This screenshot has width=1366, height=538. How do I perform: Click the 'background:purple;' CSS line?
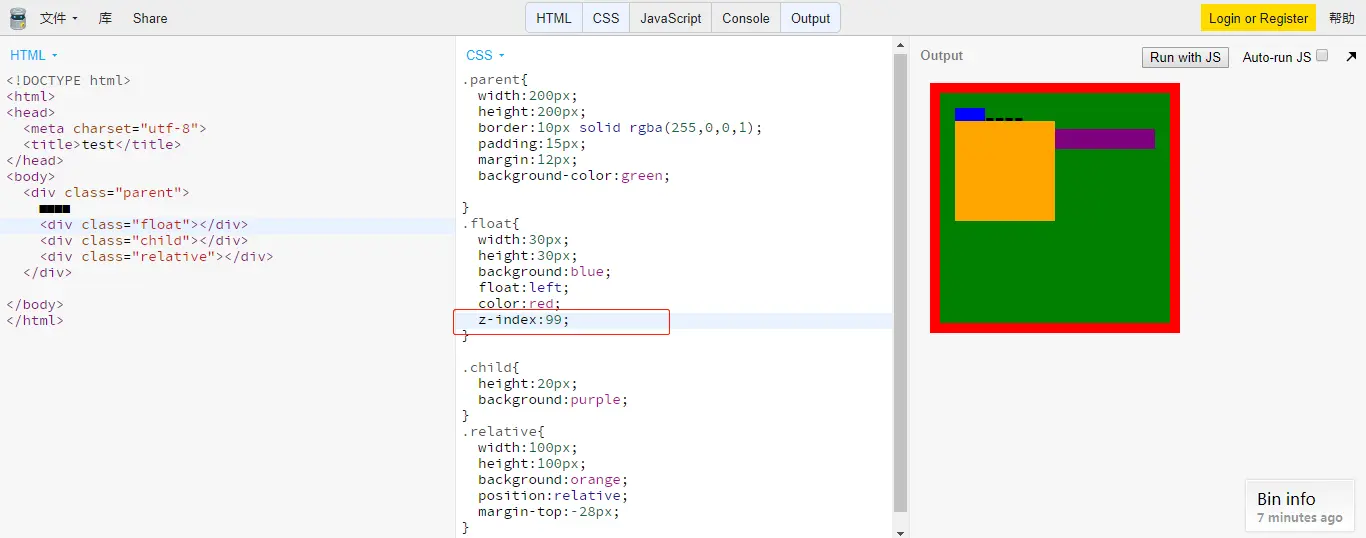point(553,400)
